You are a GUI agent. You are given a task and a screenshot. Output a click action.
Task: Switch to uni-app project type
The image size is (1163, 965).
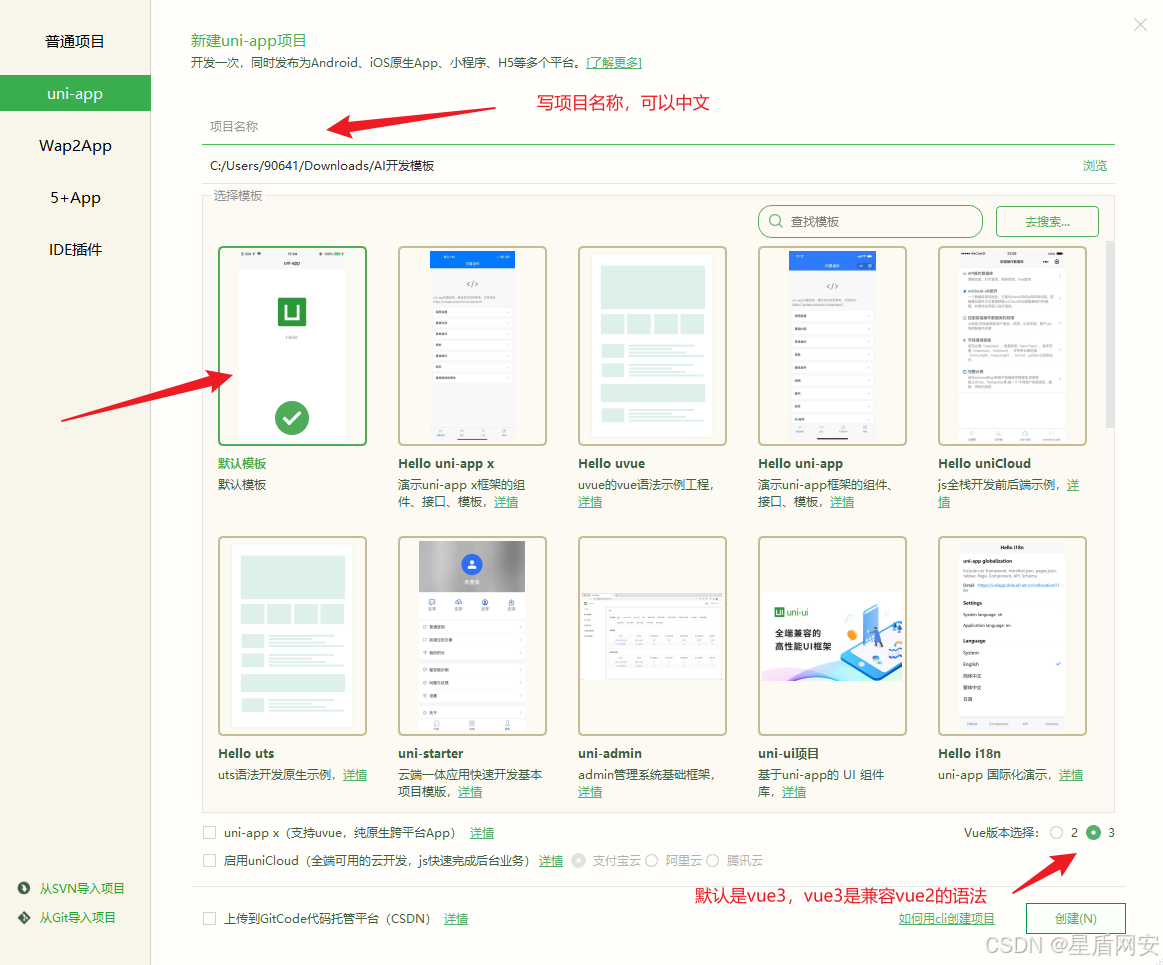[x=75, y=93]
